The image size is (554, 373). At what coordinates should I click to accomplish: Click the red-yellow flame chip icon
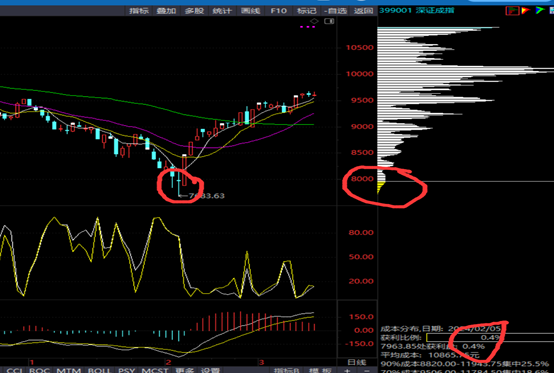coord(525,11)
